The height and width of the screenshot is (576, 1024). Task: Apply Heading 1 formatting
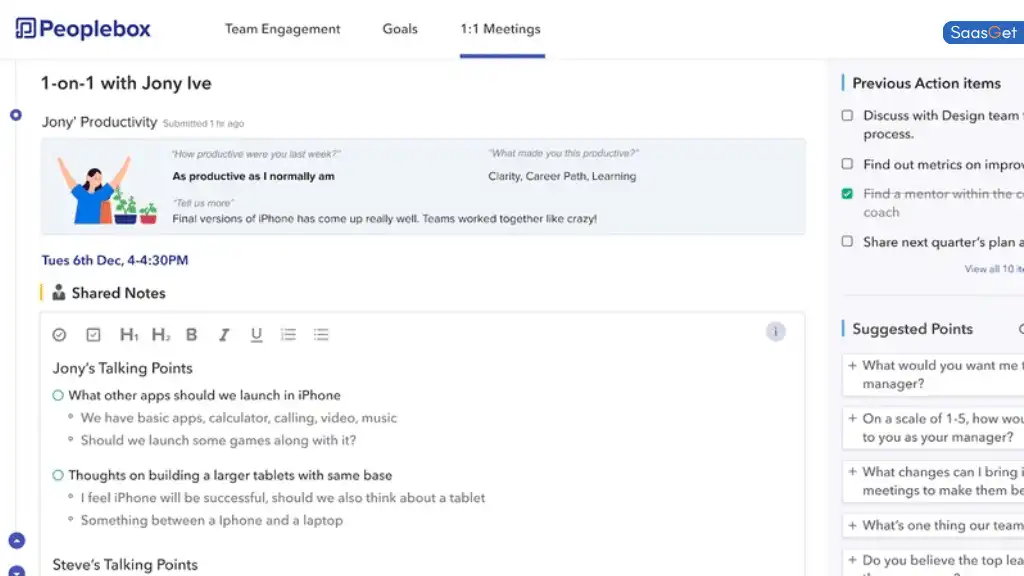tap(129, 334)
